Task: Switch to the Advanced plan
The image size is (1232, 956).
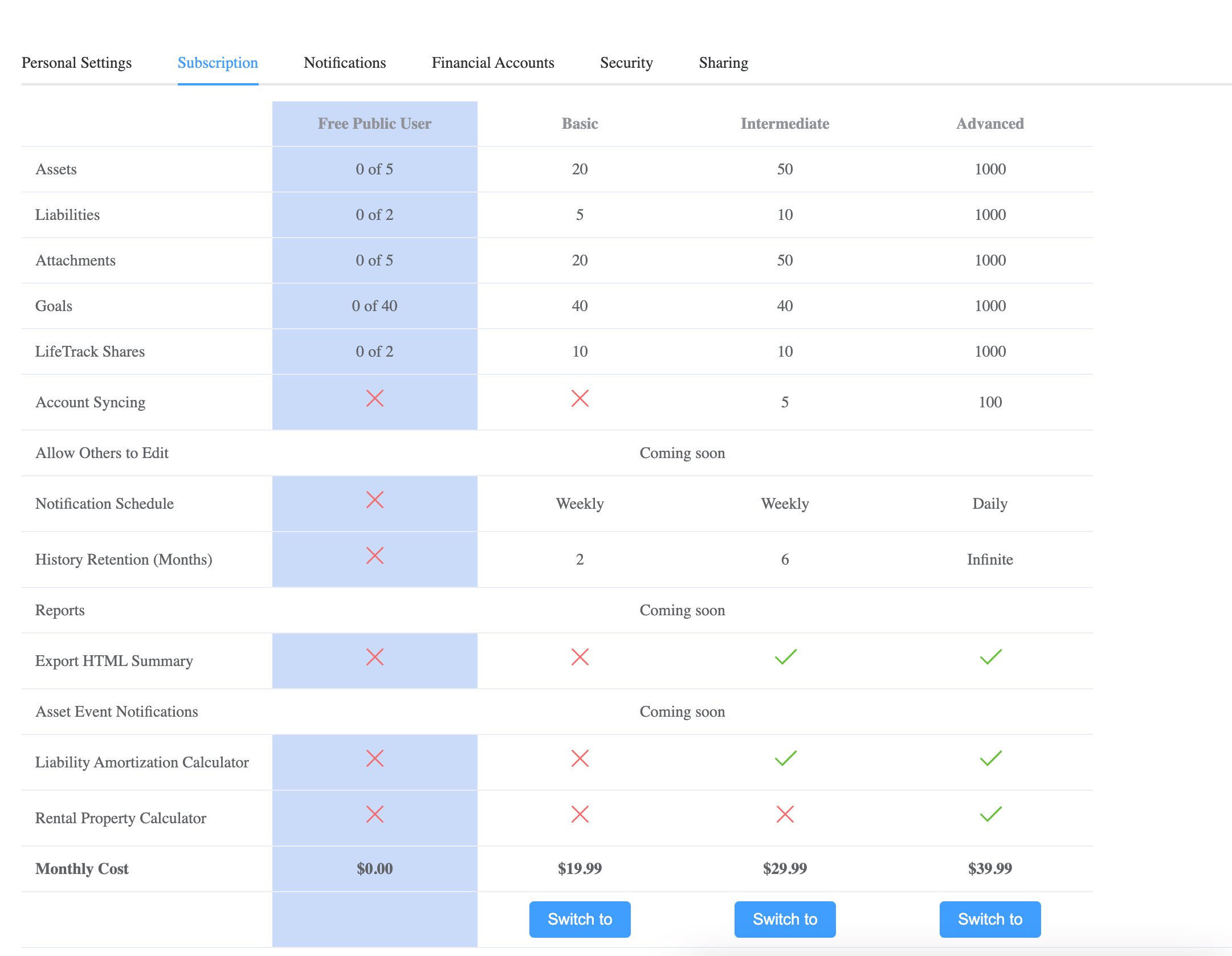Action: [990, 919]
